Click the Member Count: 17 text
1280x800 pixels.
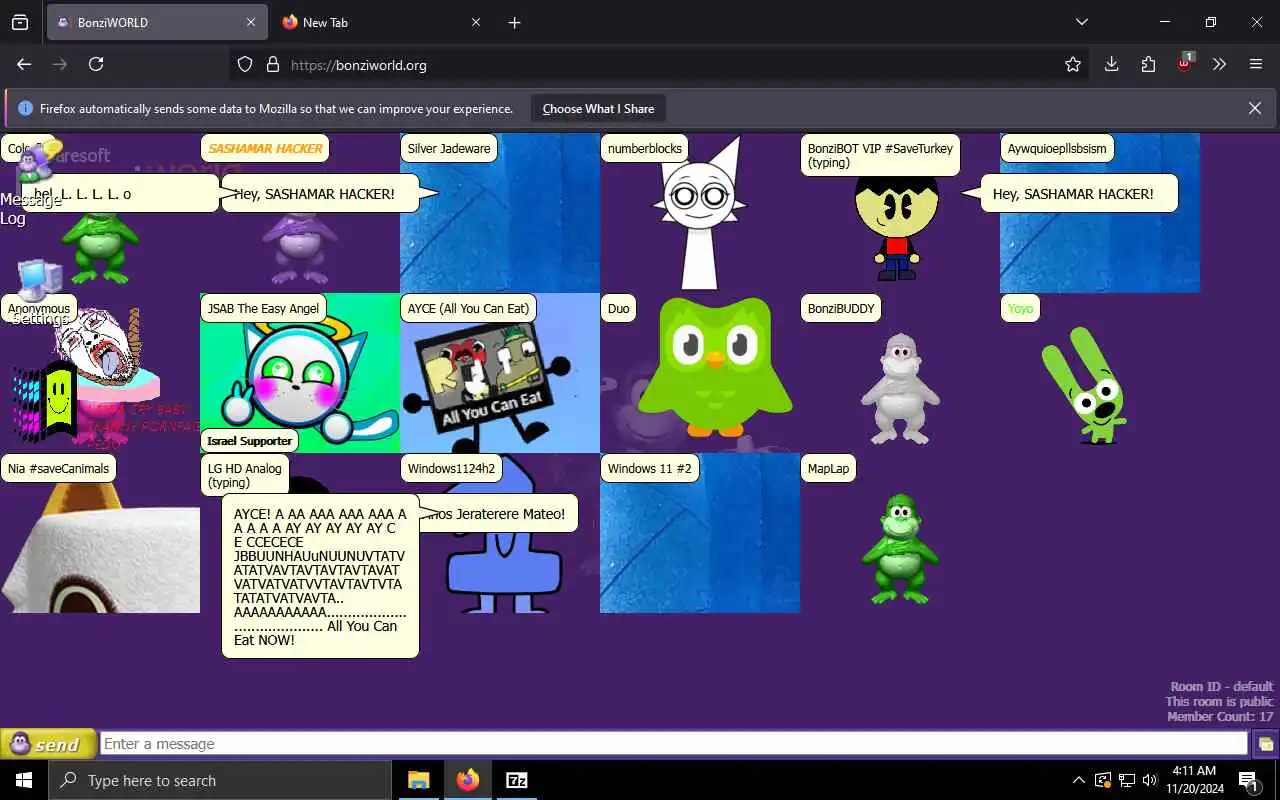[x=1220, y=717]
